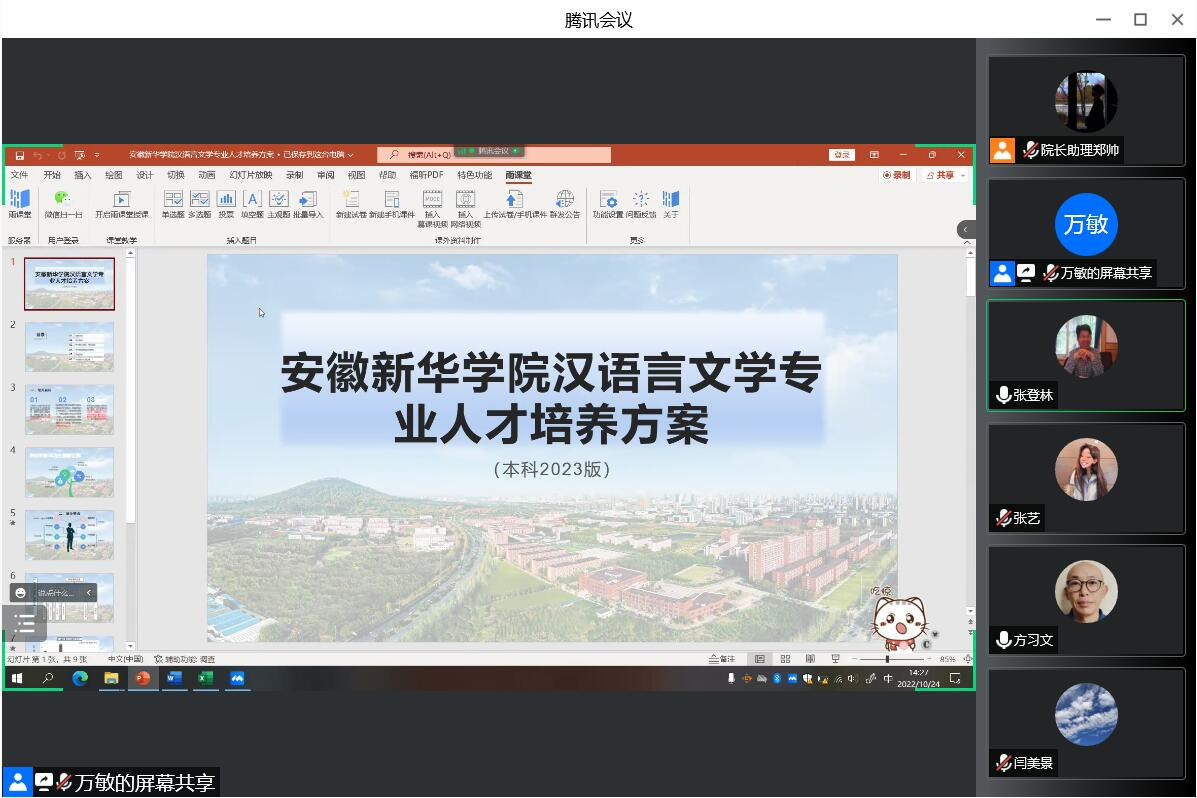Open Excel from the Windows taskbar
Viewport: 1197px width, 798px height.
click(x=205, y=678)
